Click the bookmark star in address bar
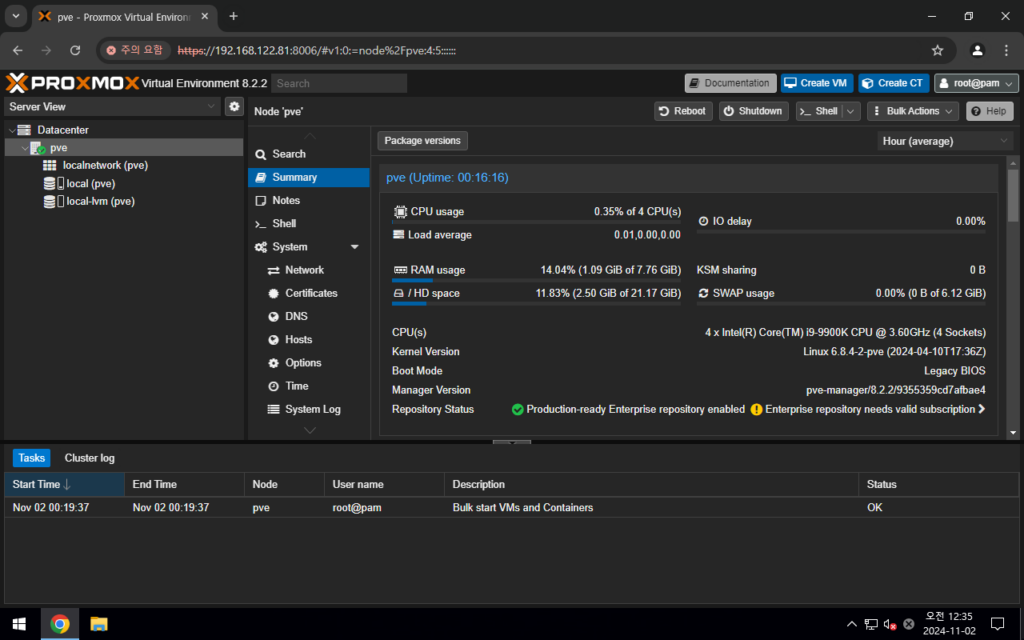 pos(937,50)
